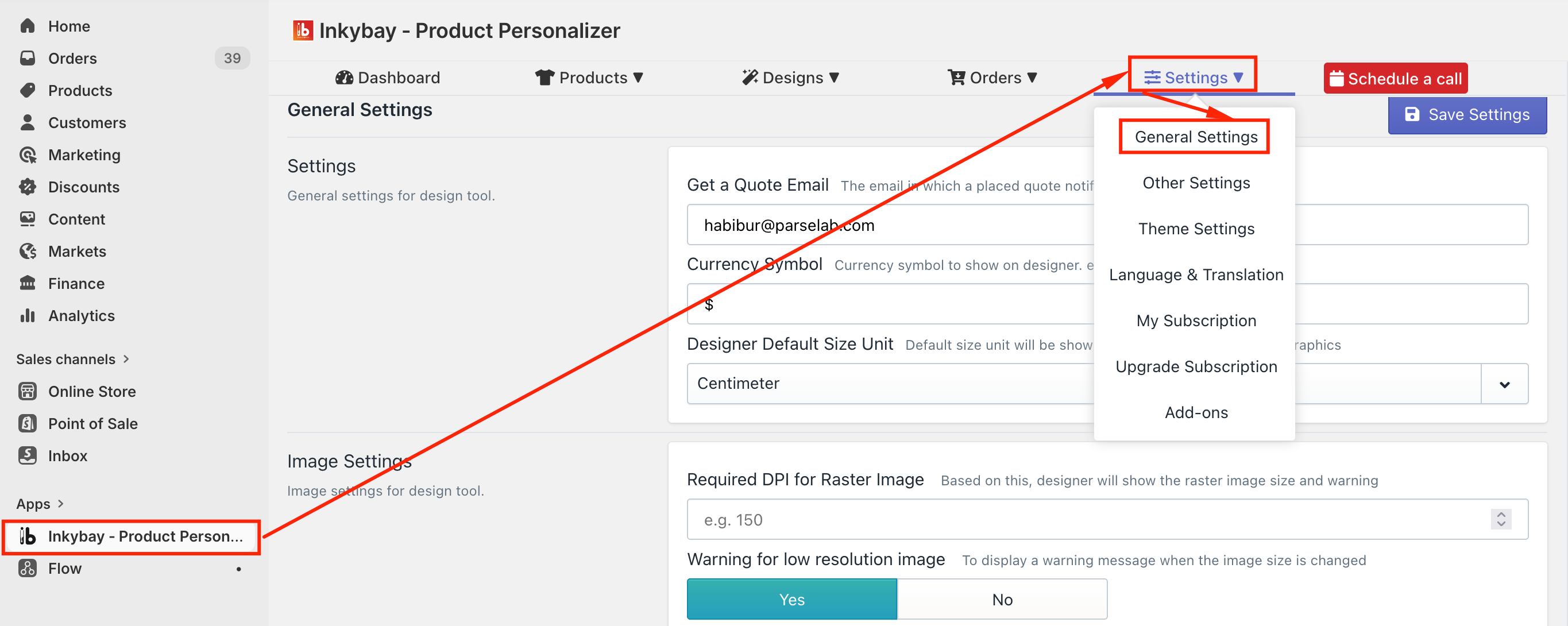Open the Designs navigation dropdown

[x=790, y=78]
